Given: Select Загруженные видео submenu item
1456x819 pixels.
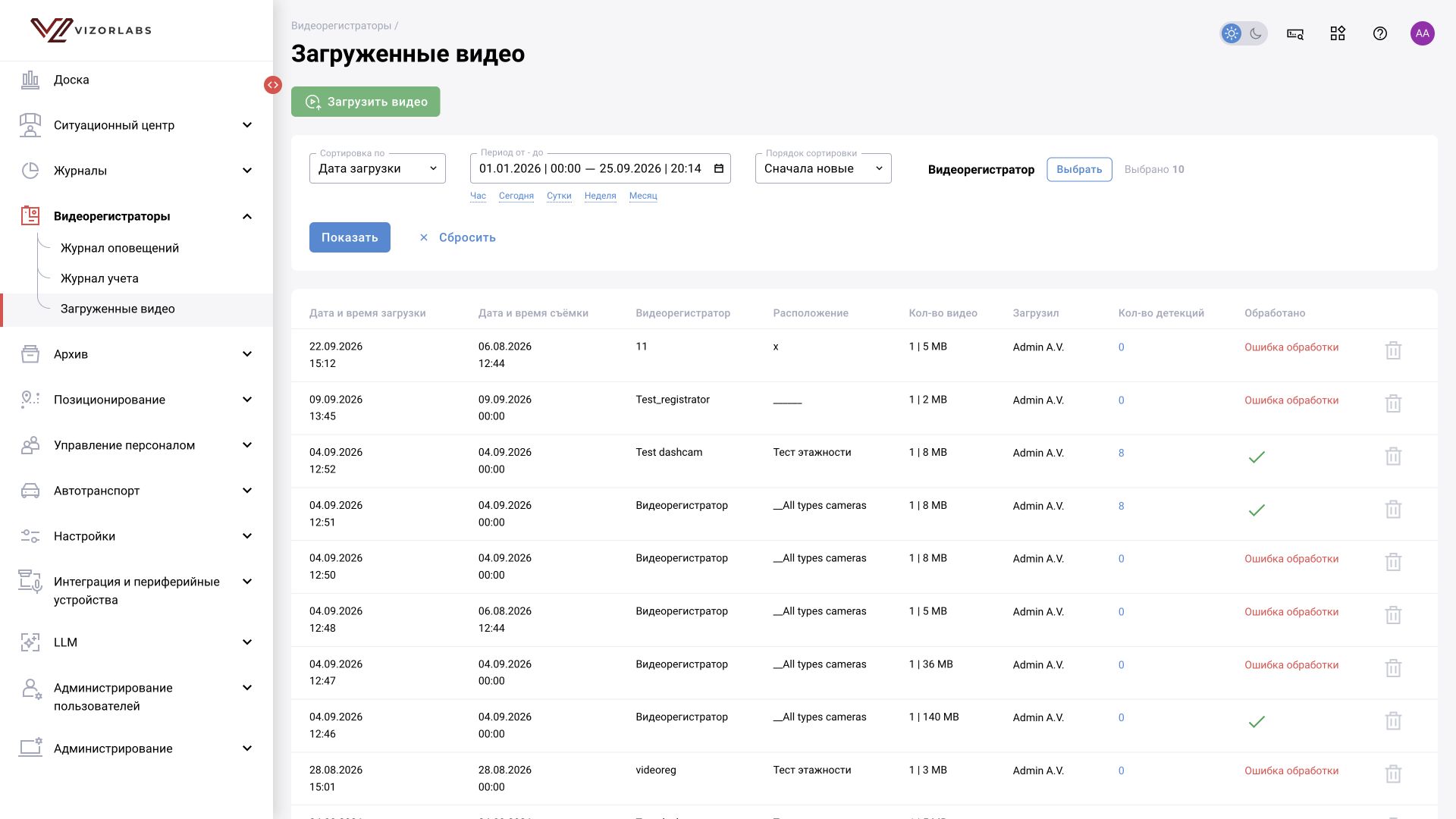Looking at the screenshot, I should click(x=118, y=309).
